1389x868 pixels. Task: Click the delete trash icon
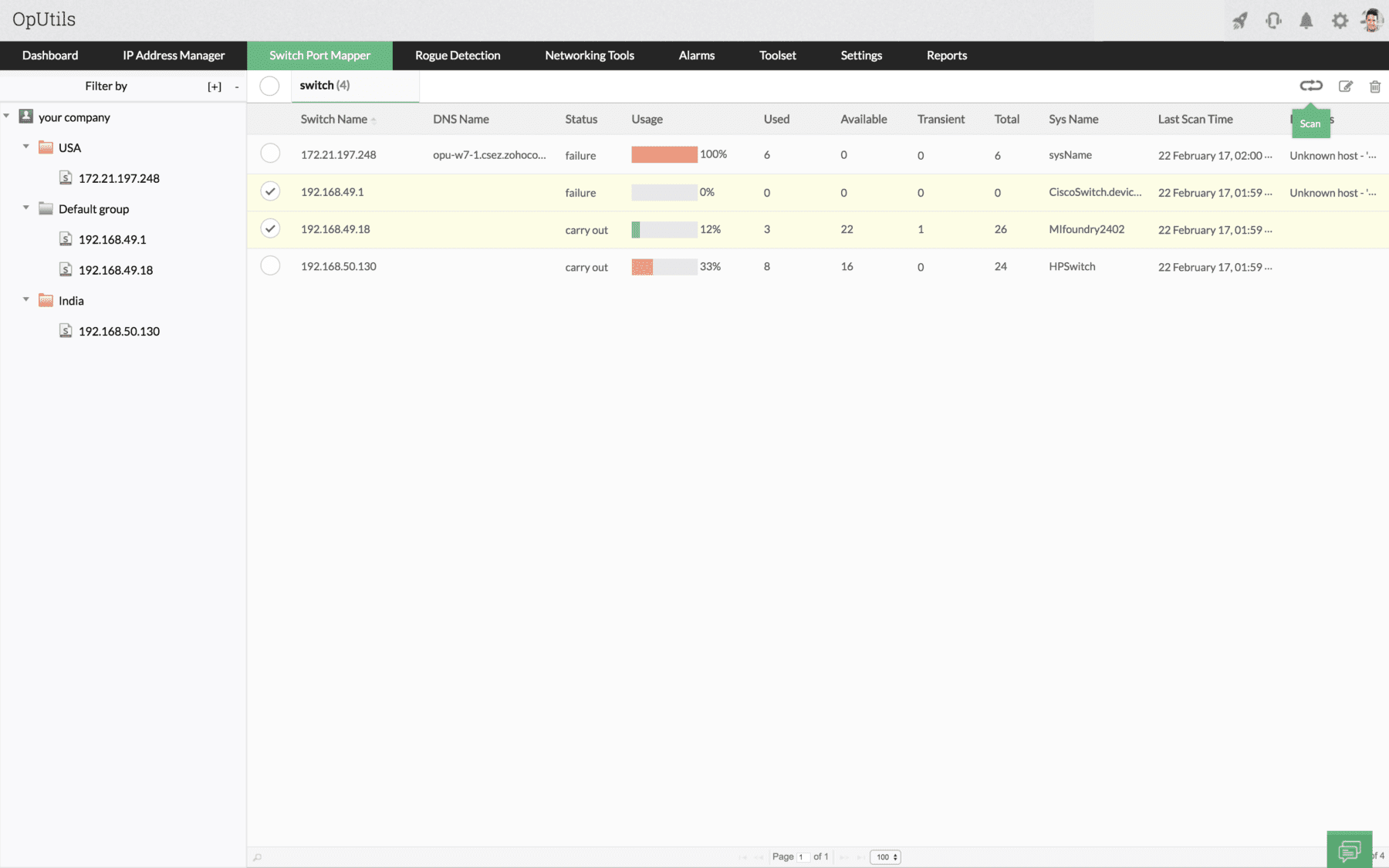(x=1374, y=86)
